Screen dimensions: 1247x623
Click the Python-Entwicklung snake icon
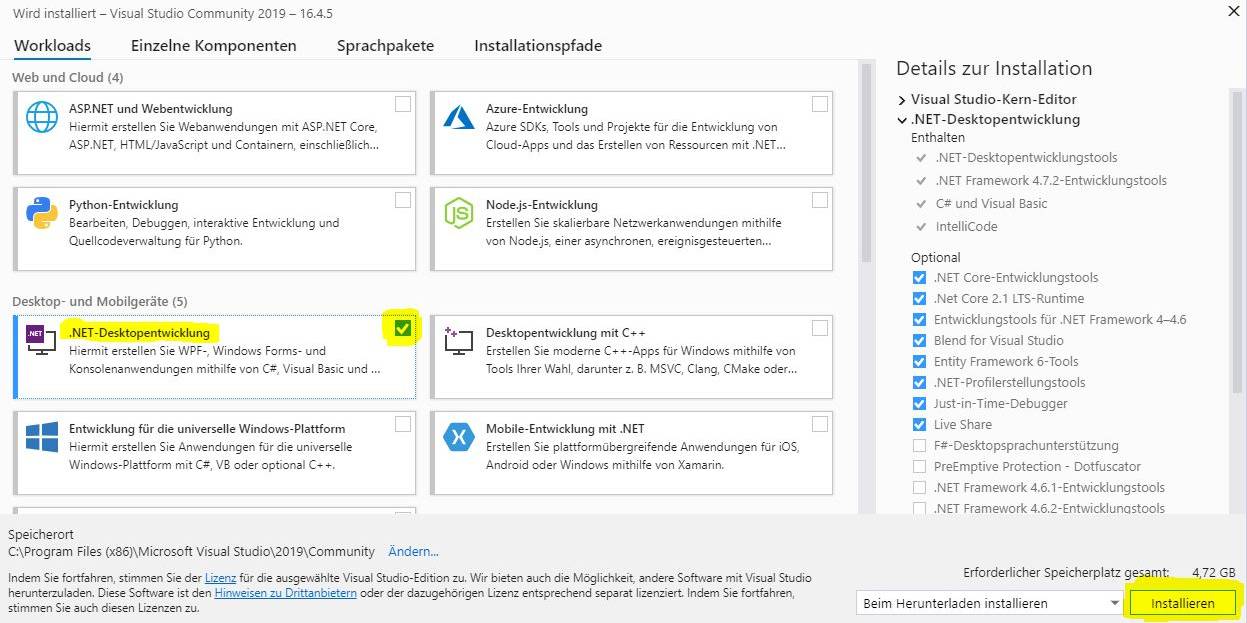tap(42, 213)
